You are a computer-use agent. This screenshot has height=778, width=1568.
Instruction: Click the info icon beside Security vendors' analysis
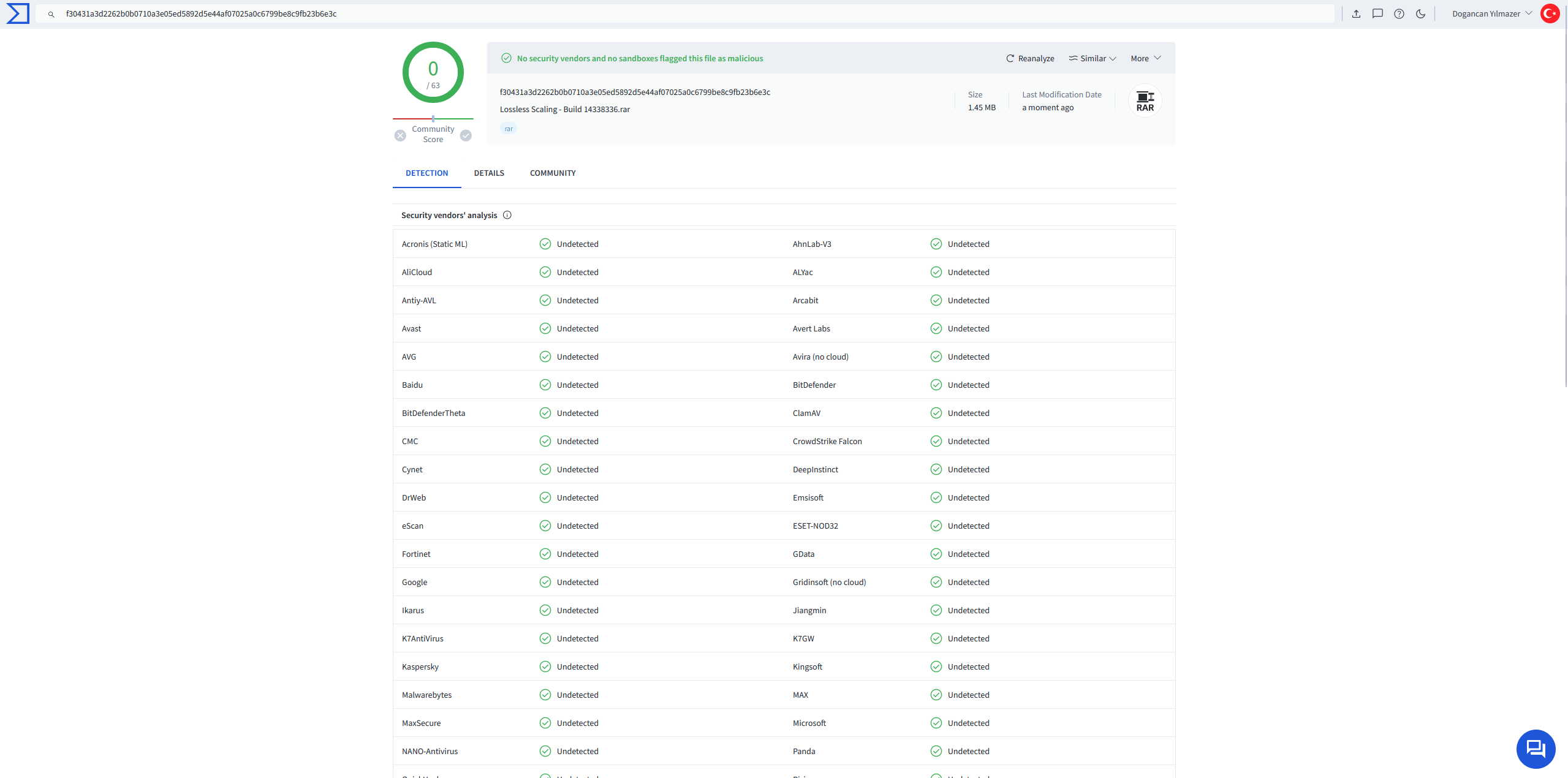pyautogui.click(x=507, y=215)
